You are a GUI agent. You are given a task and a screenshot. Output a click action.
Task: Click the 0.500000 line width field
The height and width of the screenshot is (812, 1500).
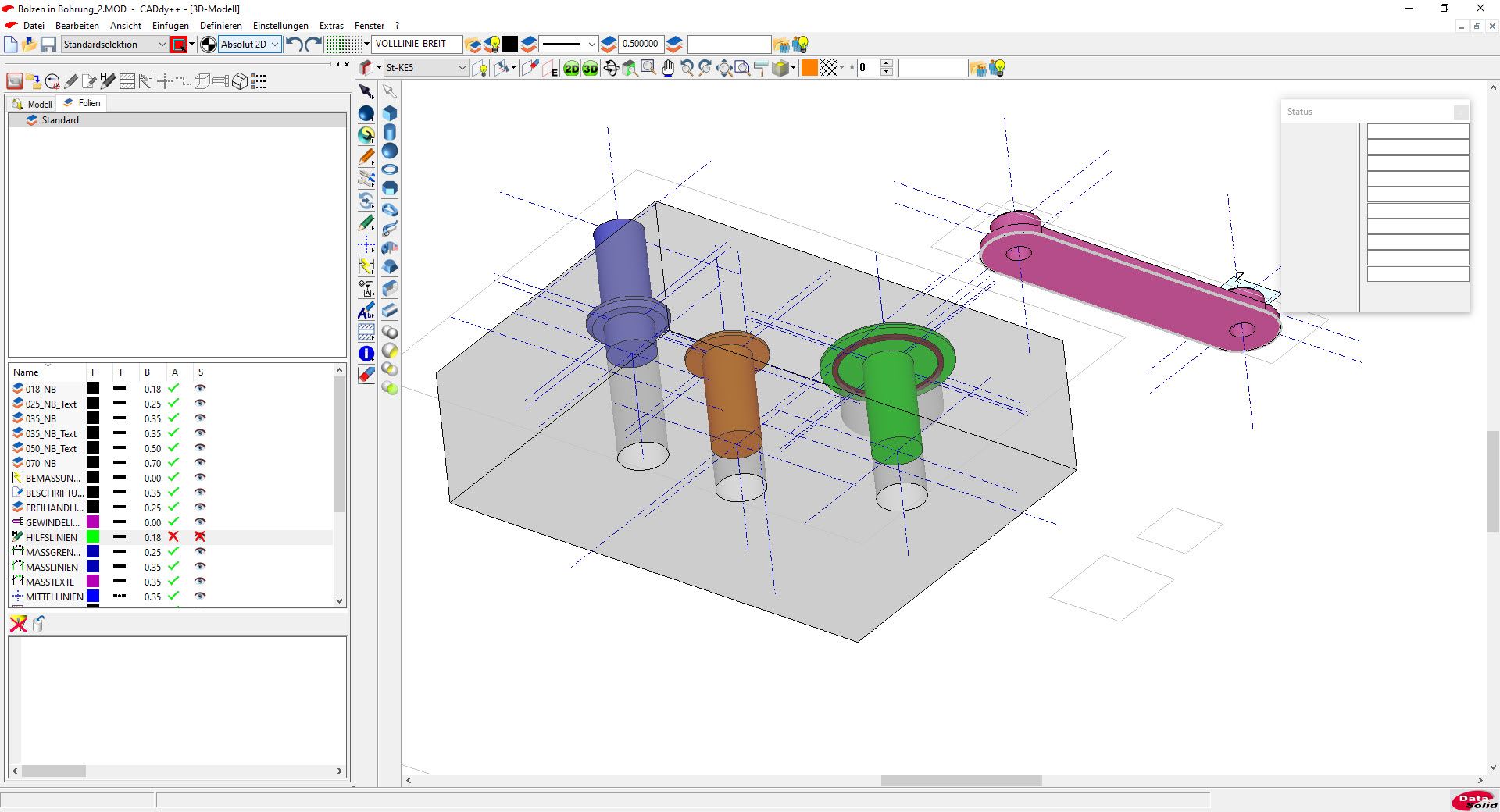640,45
